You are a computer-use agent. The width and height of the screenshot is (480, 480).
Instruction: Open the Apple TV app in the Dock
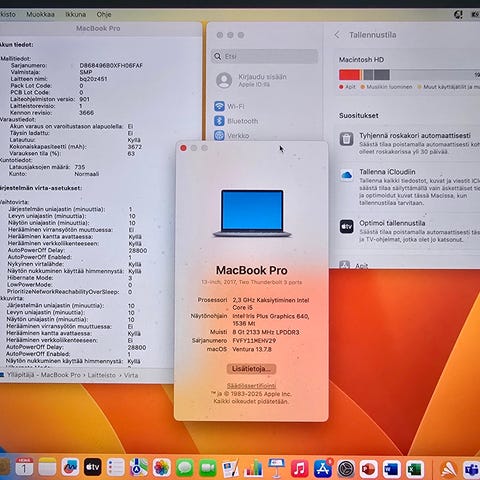(x=93, y=467)
